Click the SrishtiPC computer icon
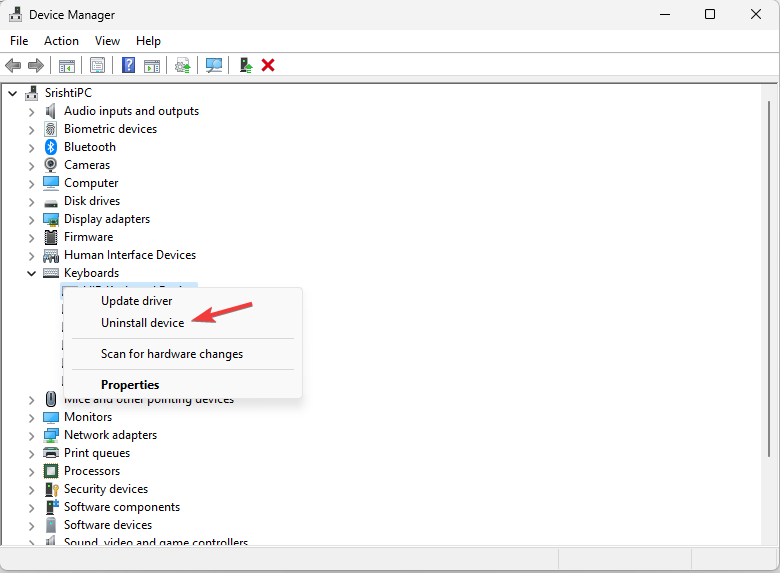The width and height of the screenshot is (780, 573). click(32, 93)
